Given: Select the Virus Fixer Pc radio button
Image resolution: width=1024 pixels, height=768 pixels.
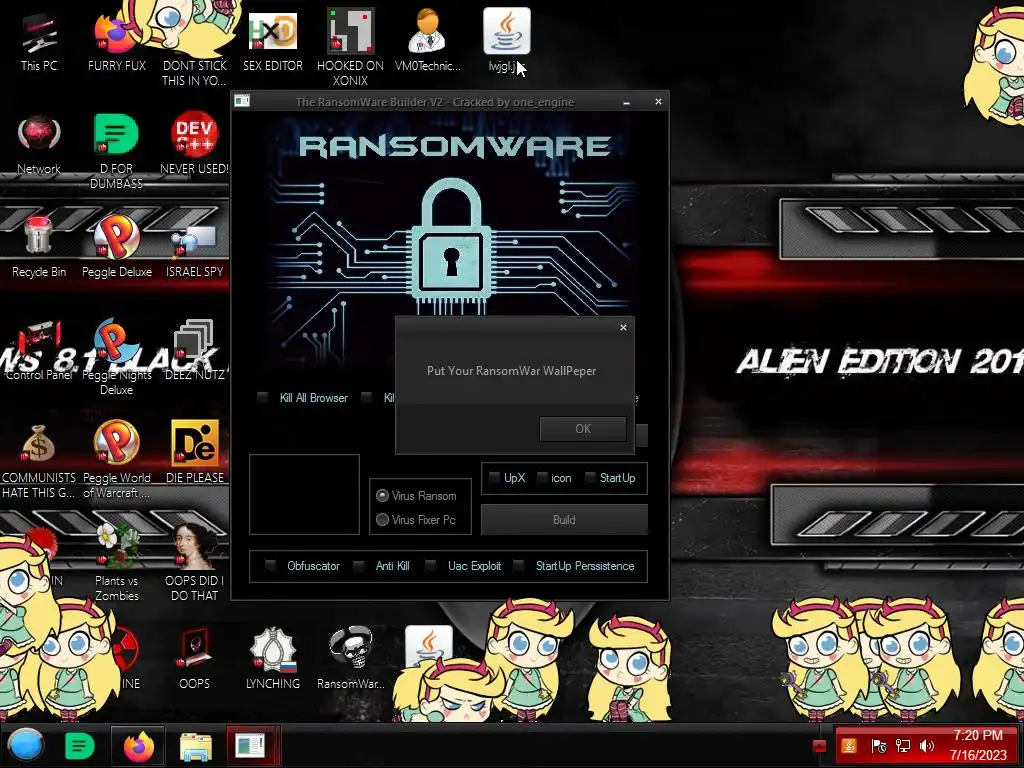Looking at the screenshot, I should 382,519.
